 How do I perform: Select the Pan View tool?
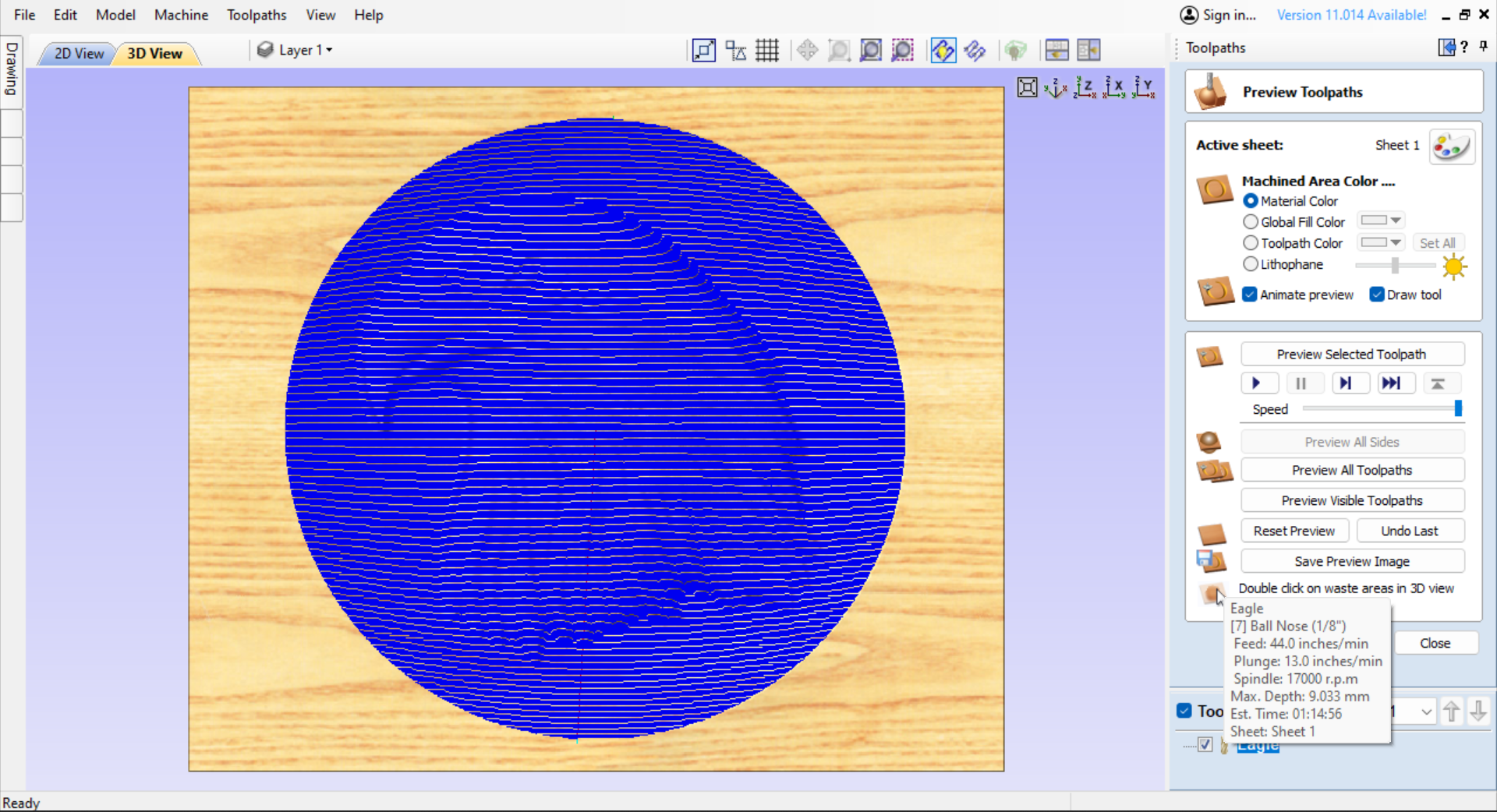(808, 50)
